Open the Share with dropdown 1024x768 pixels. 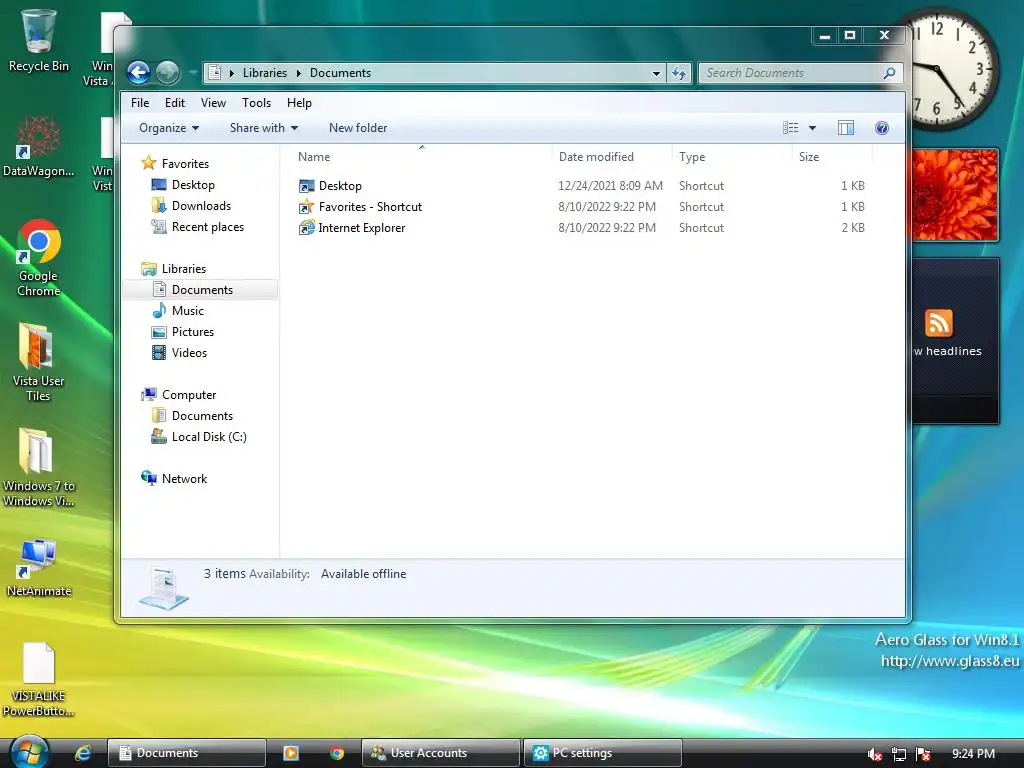tap(264, 128)
